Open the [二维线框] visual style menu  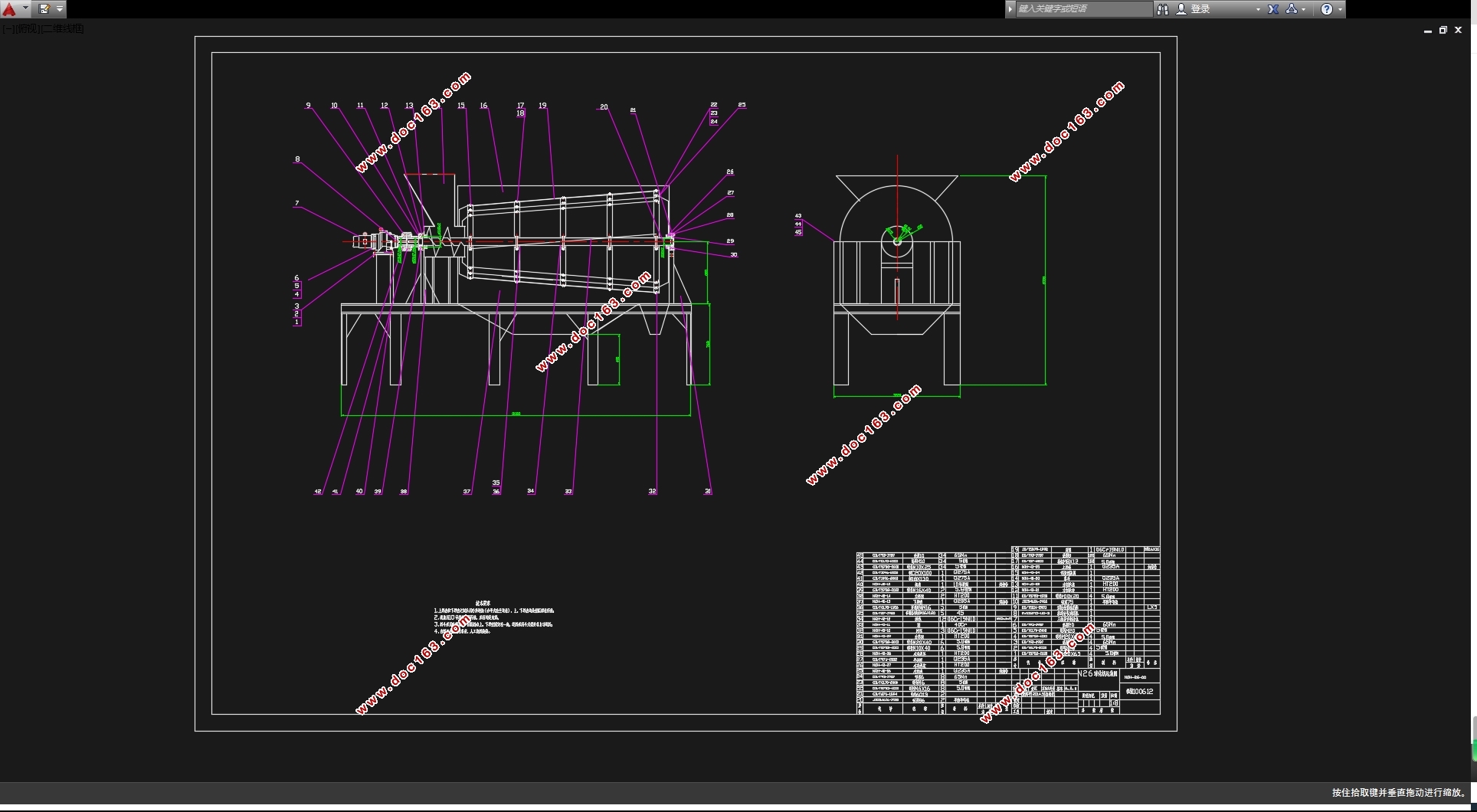pos(63,29)
